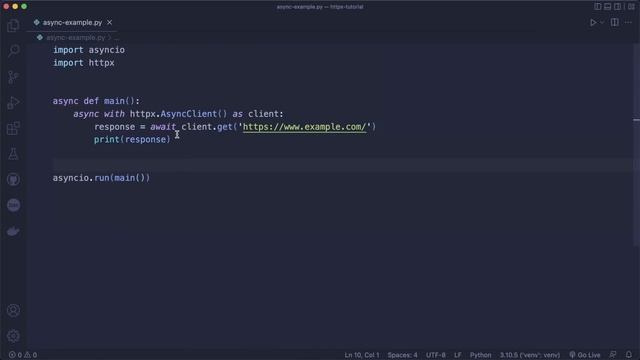Split the editor to the right
This screenshot has width=640, height=360.
tap(614, 22)
